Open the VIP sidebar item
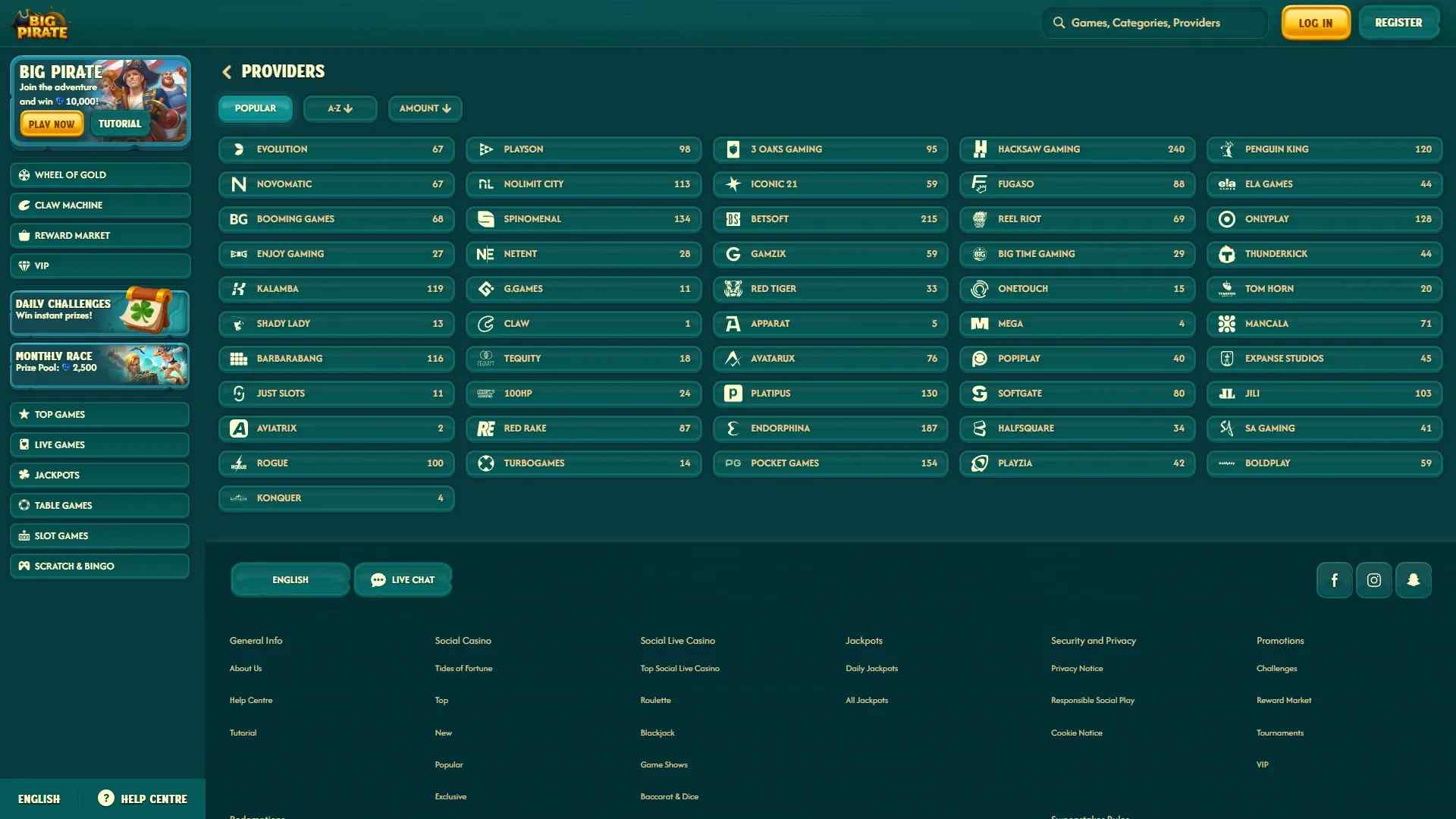 [100, 266]
